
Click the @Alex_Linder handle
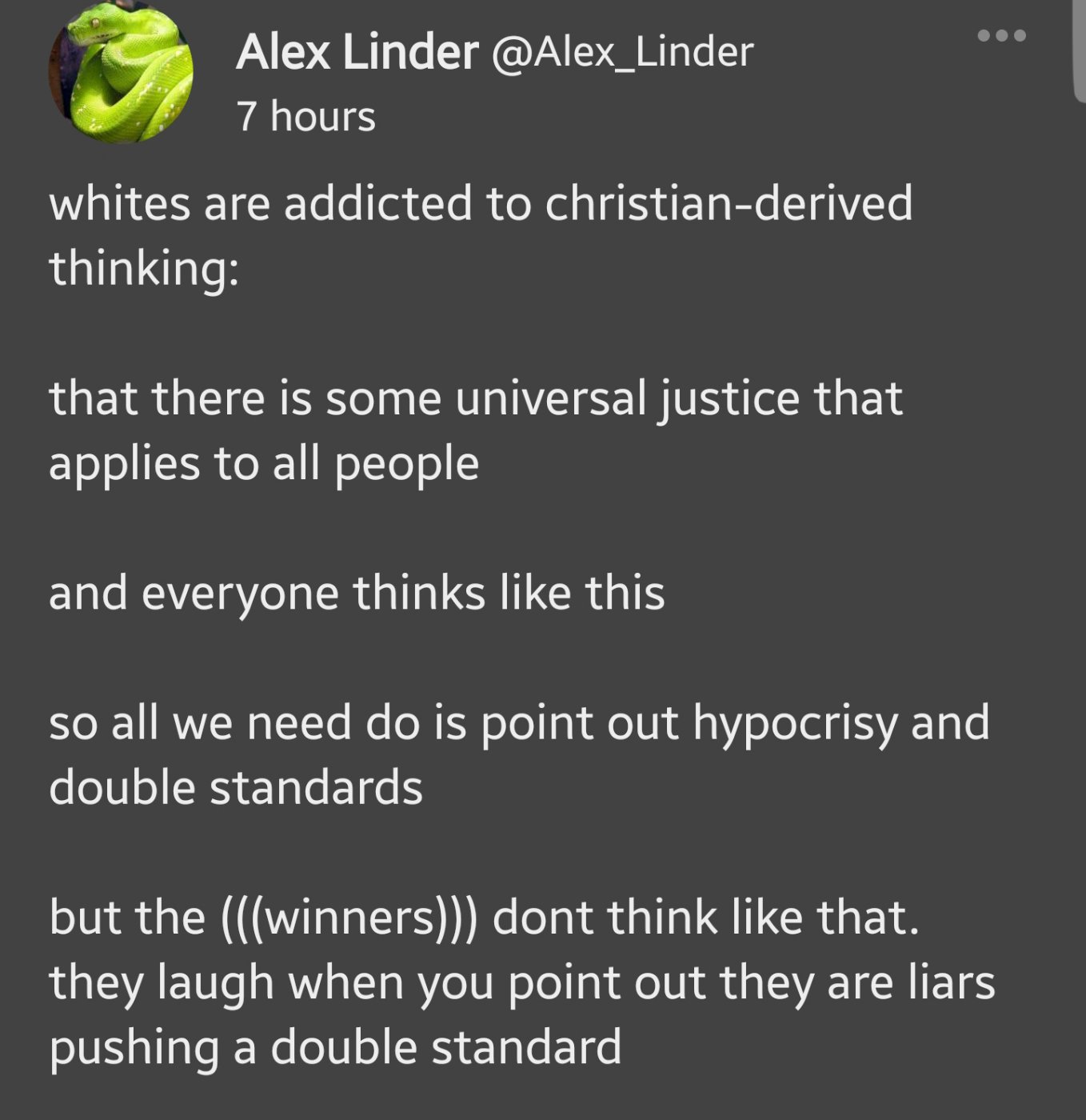pos(622,53)
